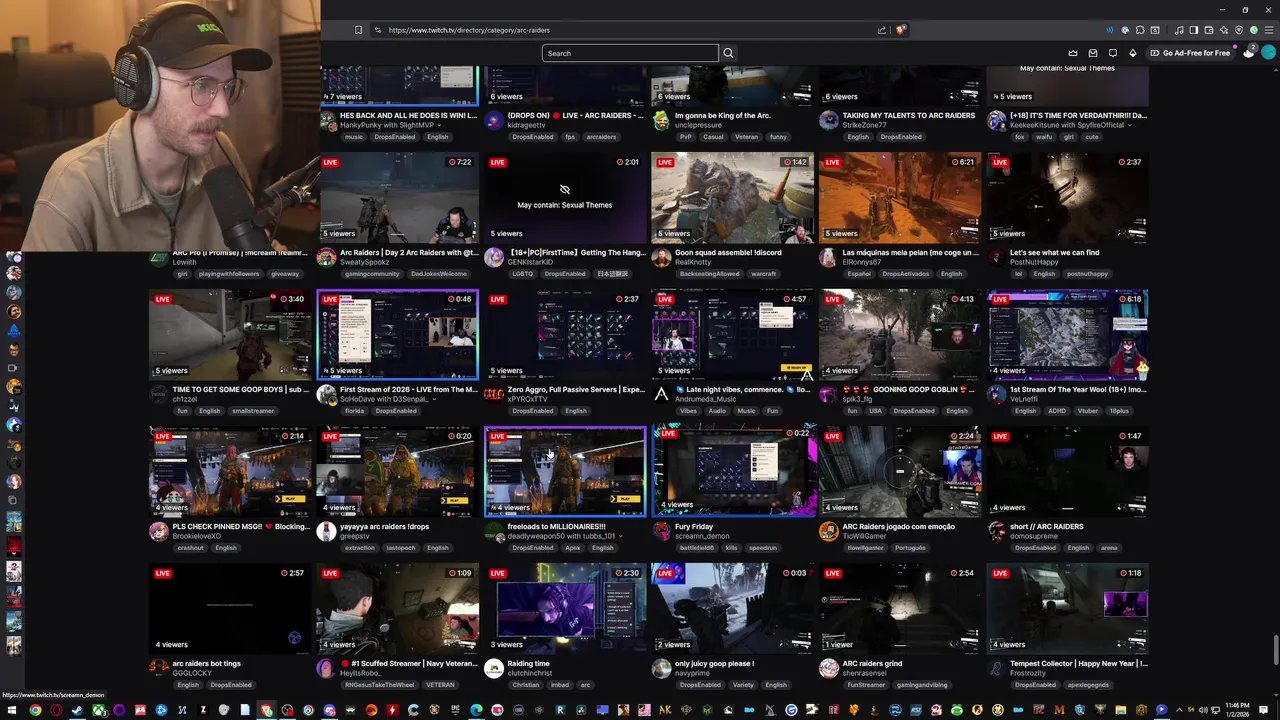Open Prime Gaming loot crown icon
1280x720 pixels.
(1073, 53)
